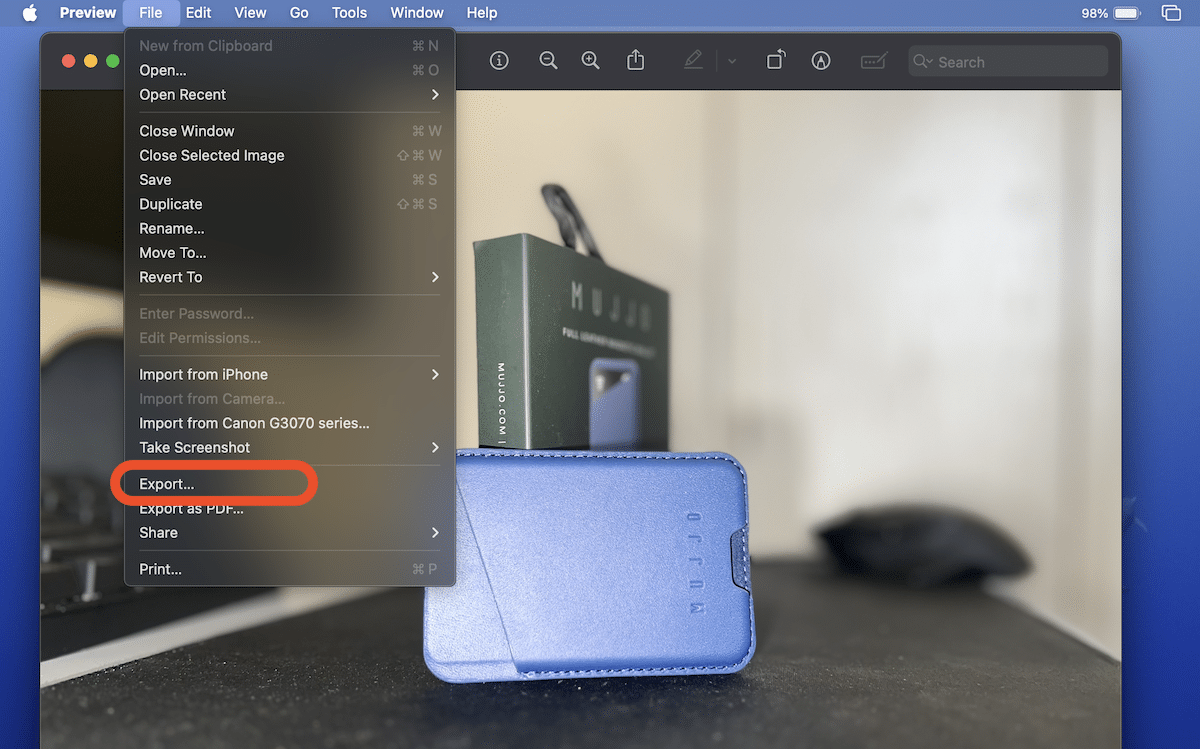Choose Export... from the File menu
The width and height of the screenshot is (1200, 749).
(x=290, y=484)
